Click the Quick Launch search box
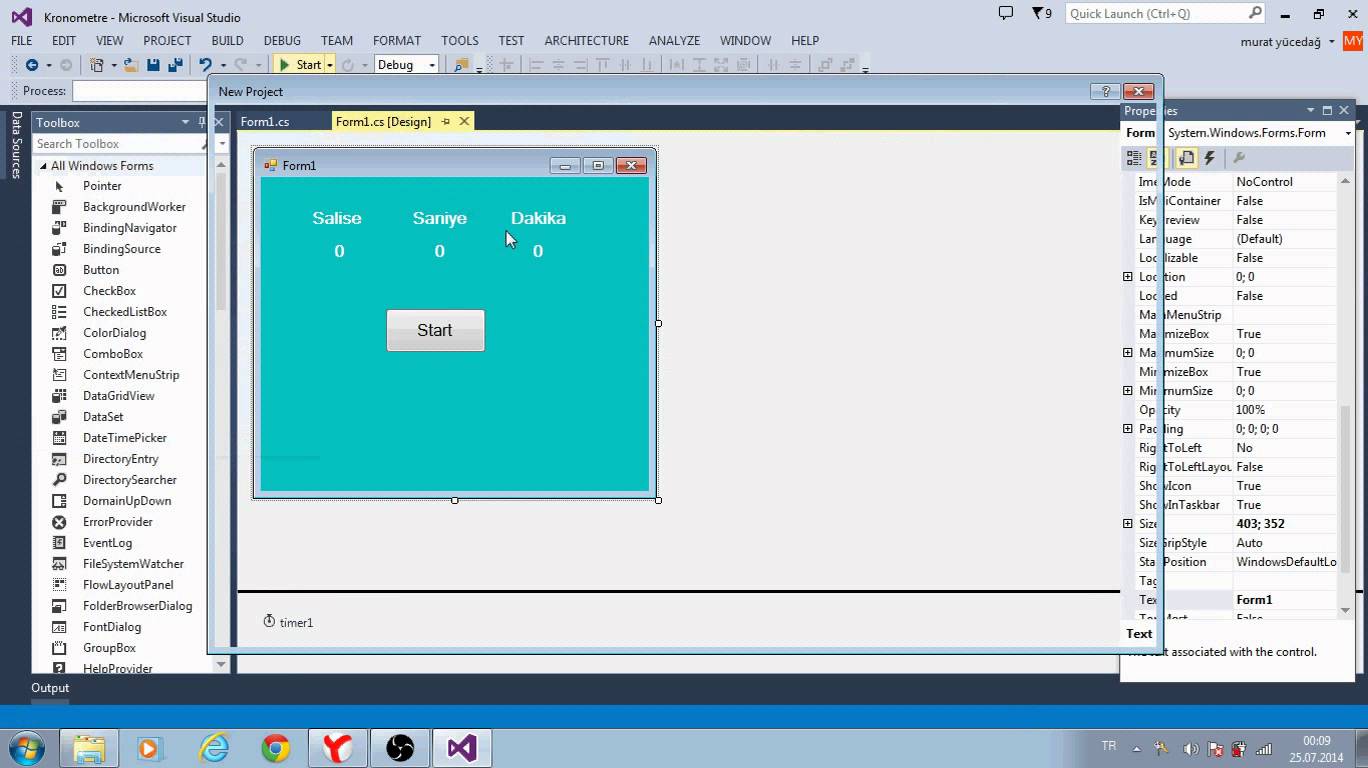 click(x=1166, y=14)
